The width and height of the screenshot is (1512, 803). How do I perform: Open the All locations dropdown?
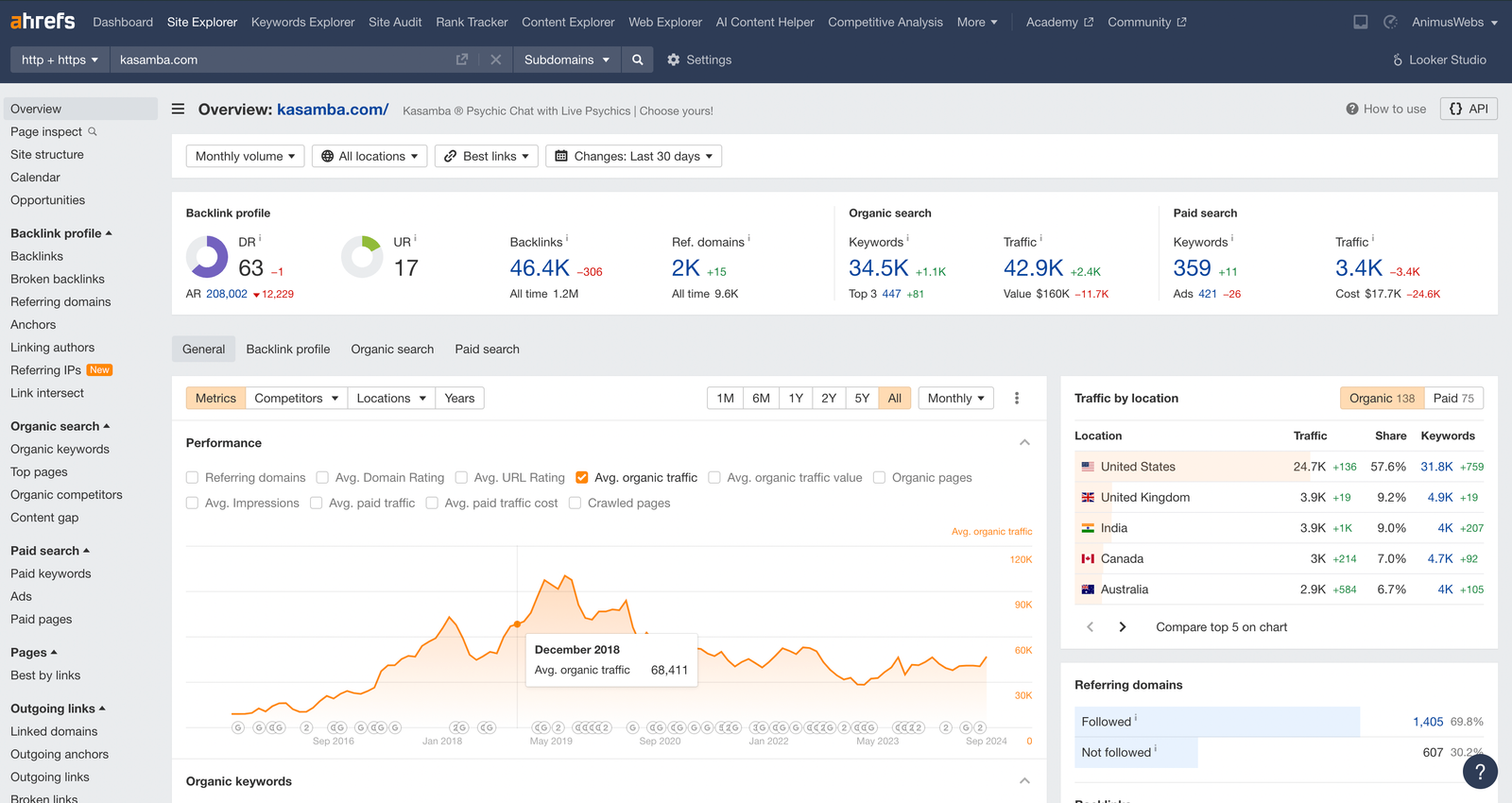tap(369, 156)
